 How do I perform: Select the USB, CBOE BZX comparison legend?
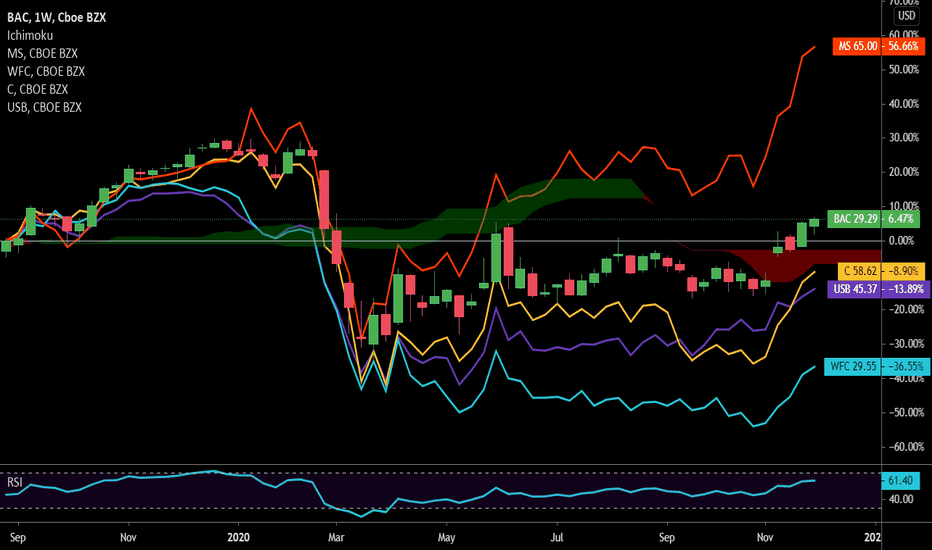pyautogui.click(x=44, y=107)
